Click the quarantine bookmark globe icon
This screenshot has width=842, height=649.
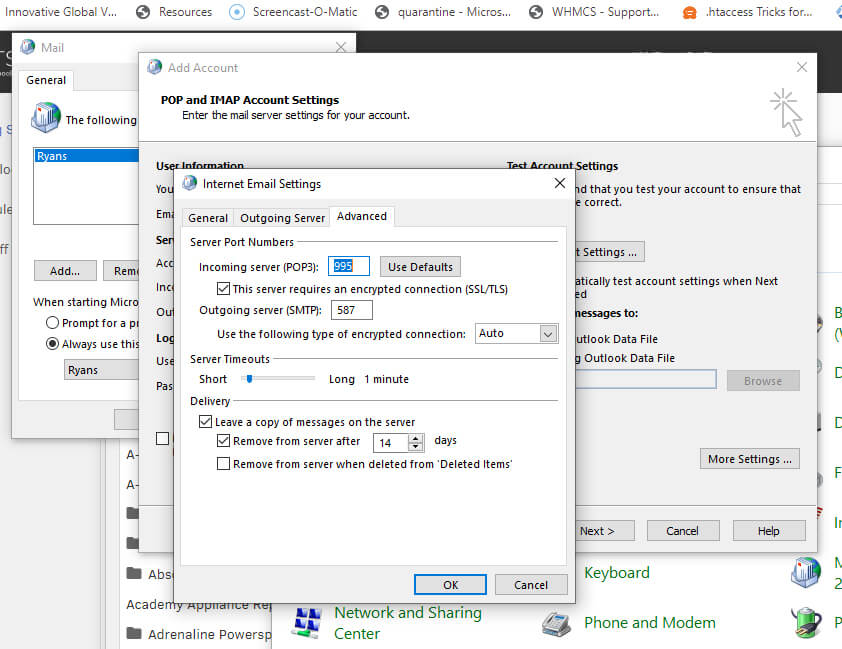tap(382, 12)
